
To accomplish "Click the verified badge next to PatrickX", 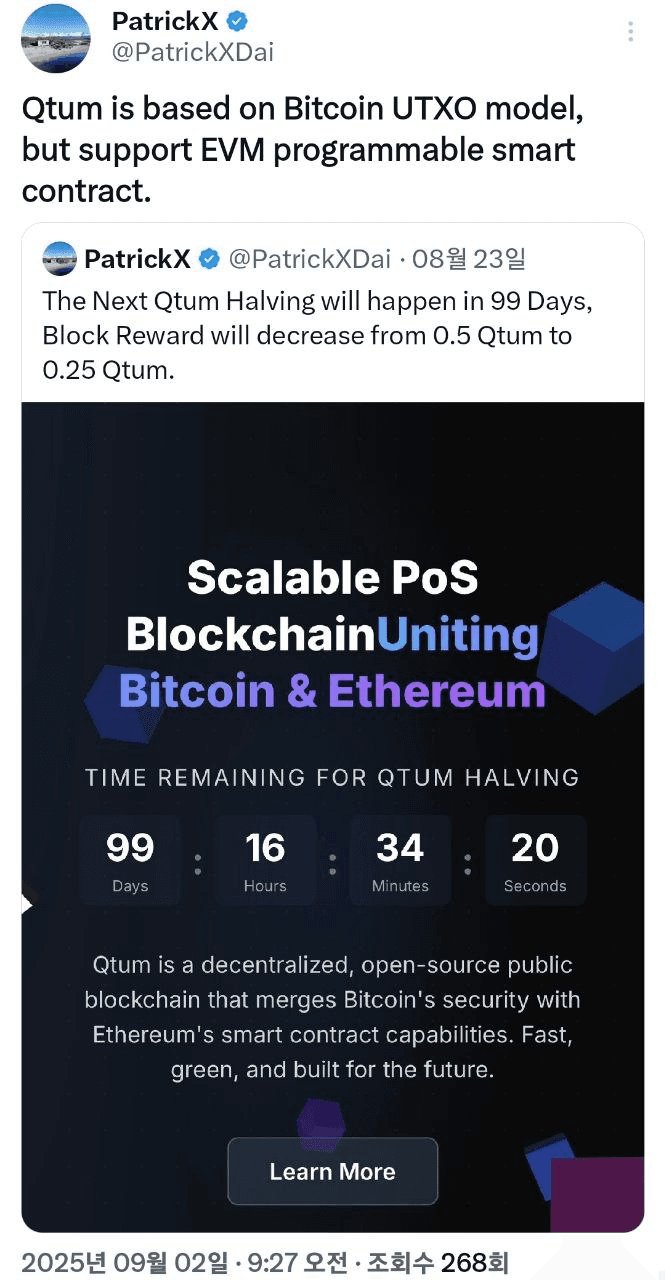I will 237,21.
